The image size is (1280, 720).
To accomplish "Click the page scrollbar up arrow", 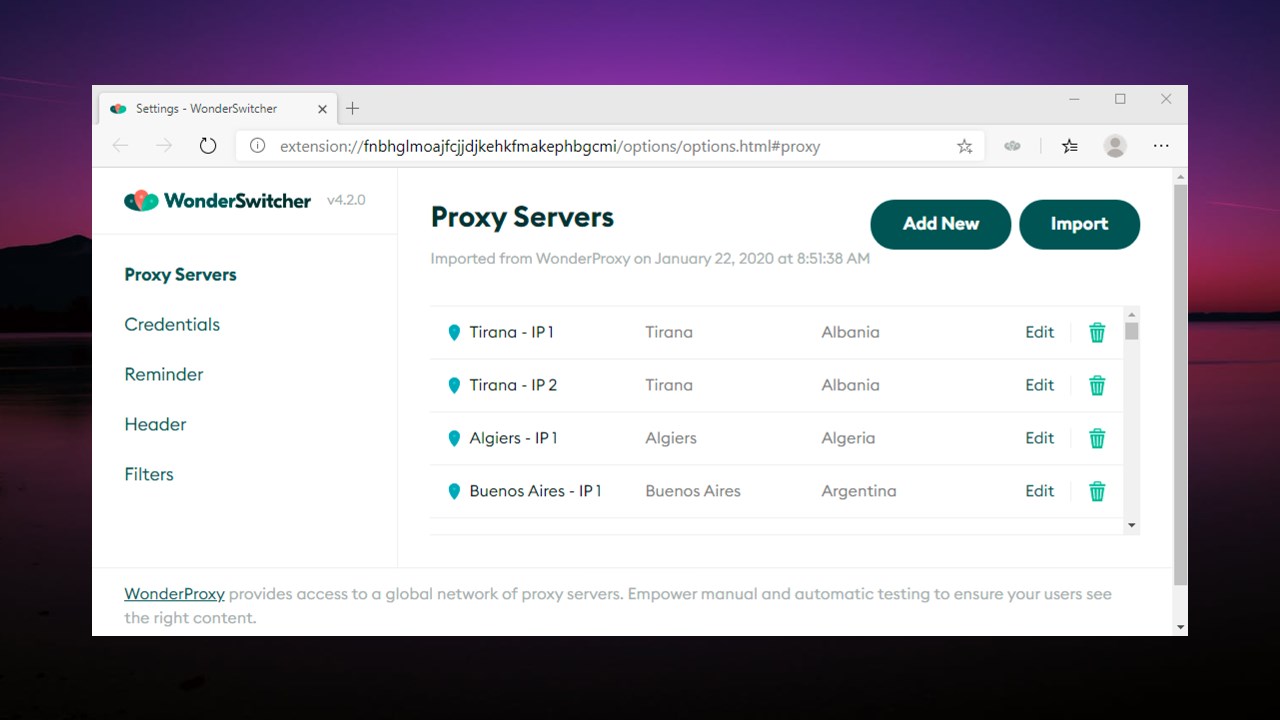I will pos(1180,176).
